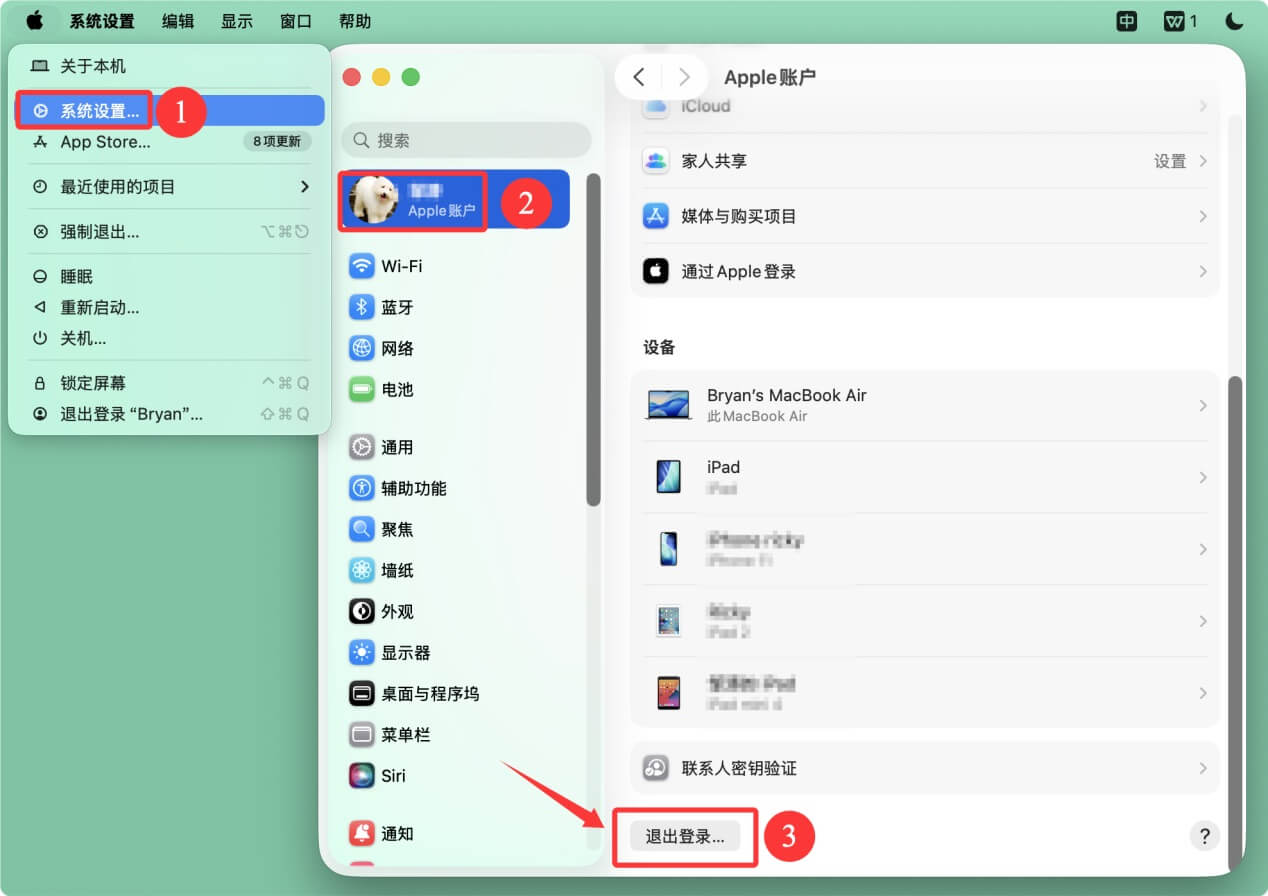Expand the Family Sharing (家人共享) row chevron
Screen dimensions: 1268x896
[1202, 161]
